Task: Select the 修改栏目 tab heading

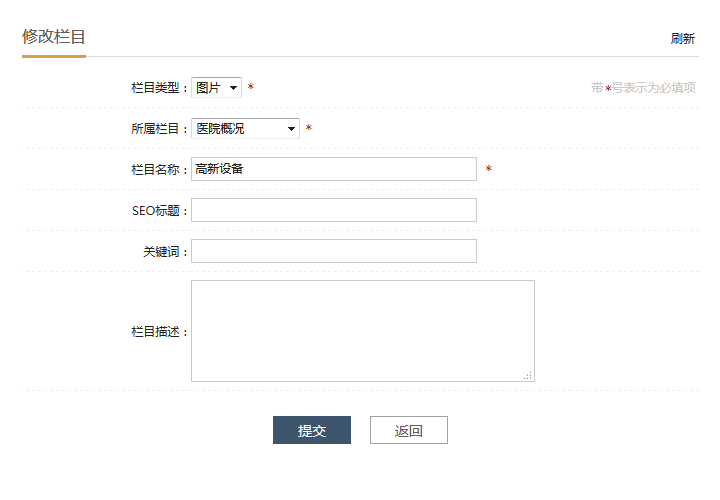Action: point(54,37)
